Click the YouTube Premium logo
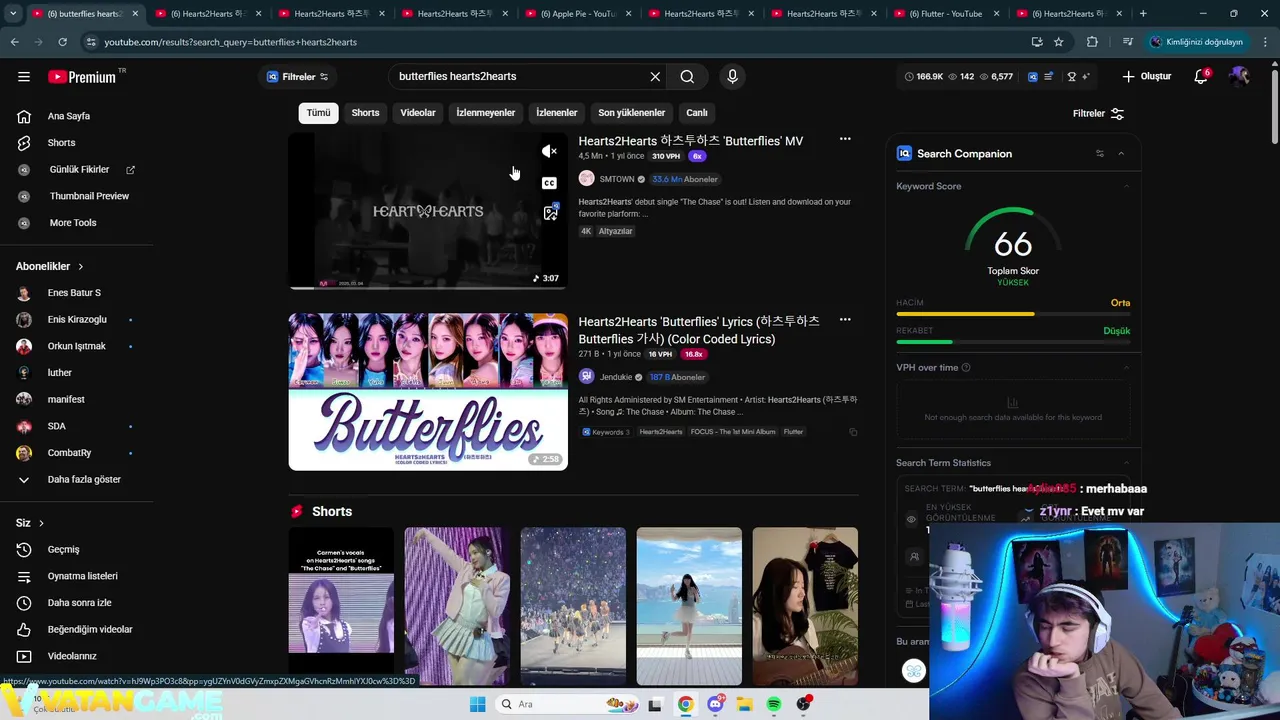1280x720 pixels. [82, 77]
